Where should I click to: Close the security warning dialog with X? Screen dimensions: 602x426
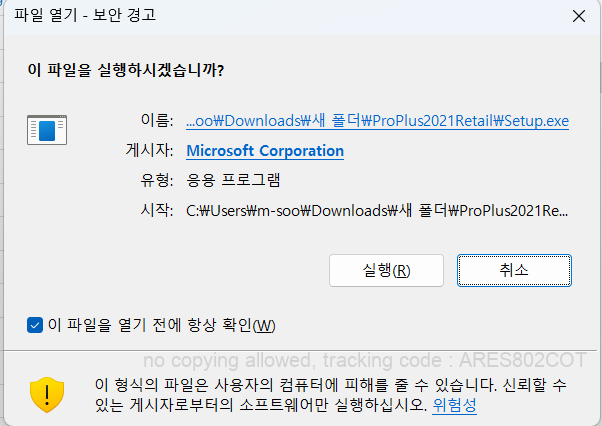[x=579, y=16]
